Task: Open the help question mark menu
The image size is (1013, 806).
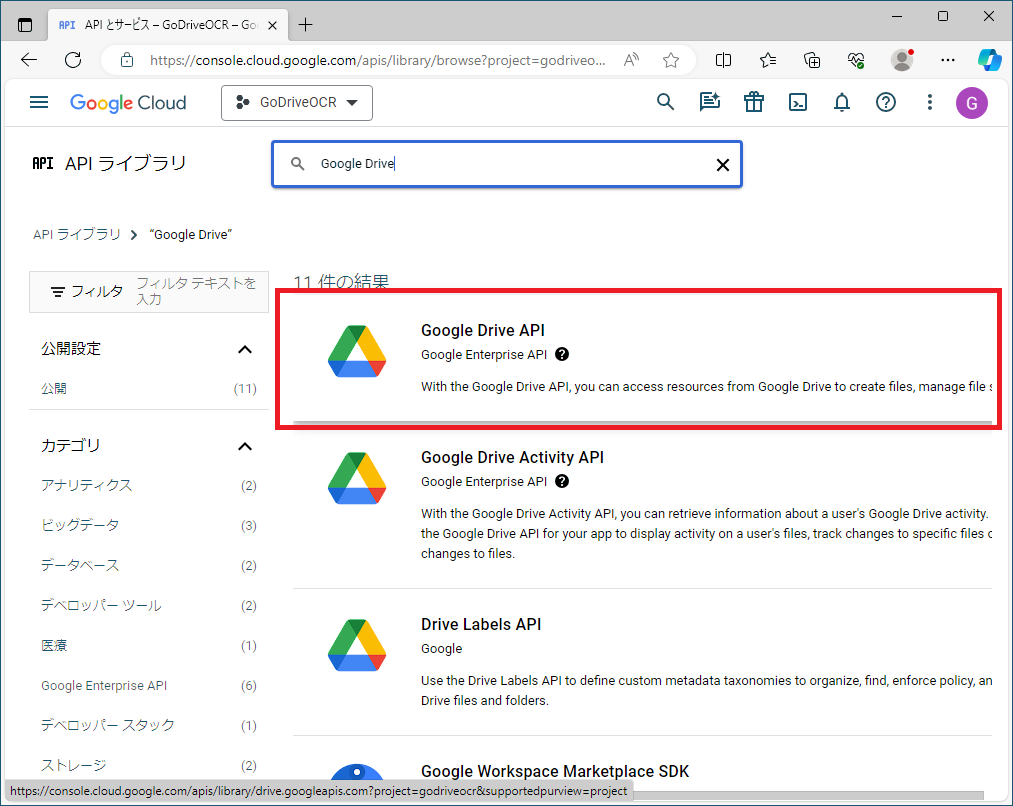Action: 886,102
